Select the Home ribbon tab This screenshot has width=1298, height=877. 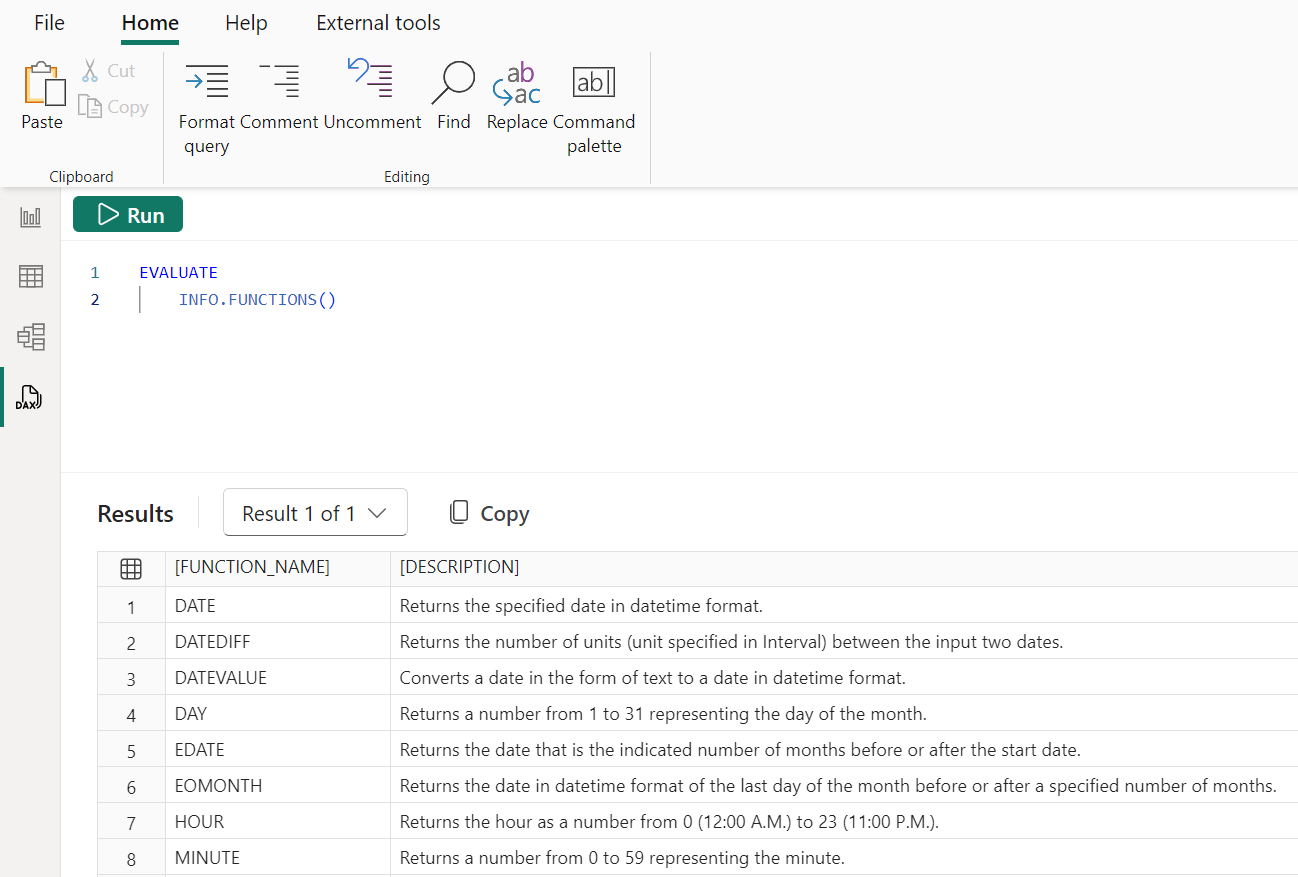point(149,22)
